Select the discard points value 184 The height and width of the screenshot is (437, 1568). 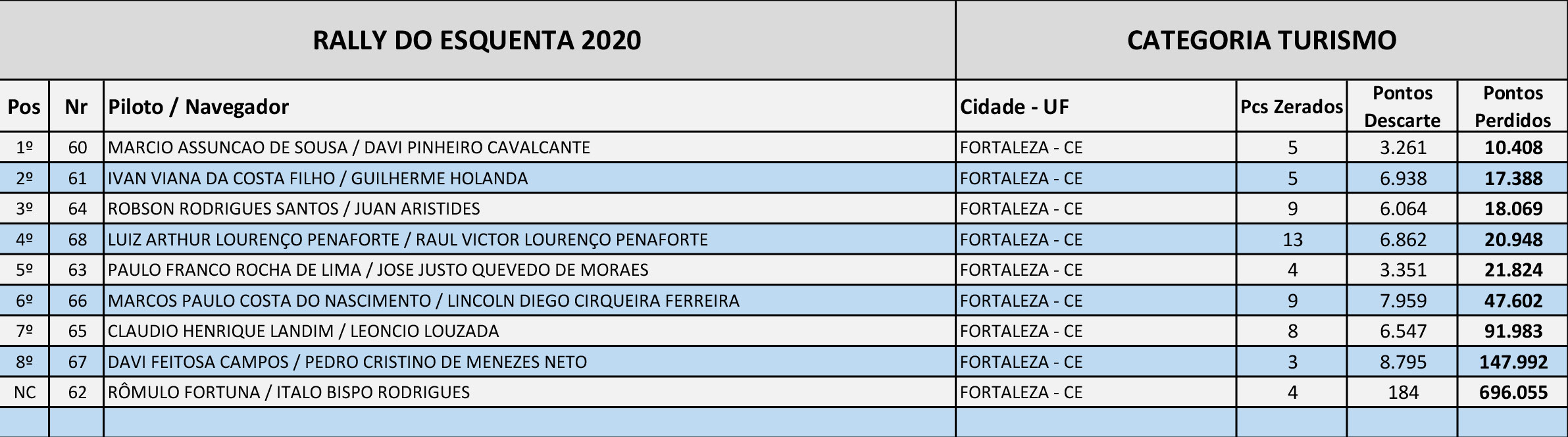[x=1403, y=392]
